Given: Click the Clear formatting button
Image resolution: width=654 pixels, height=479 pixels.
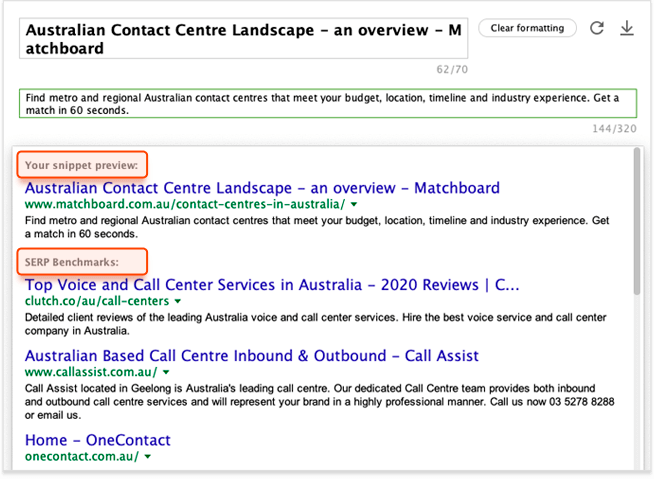Looking at the screenshot, I should coord(527,28).
